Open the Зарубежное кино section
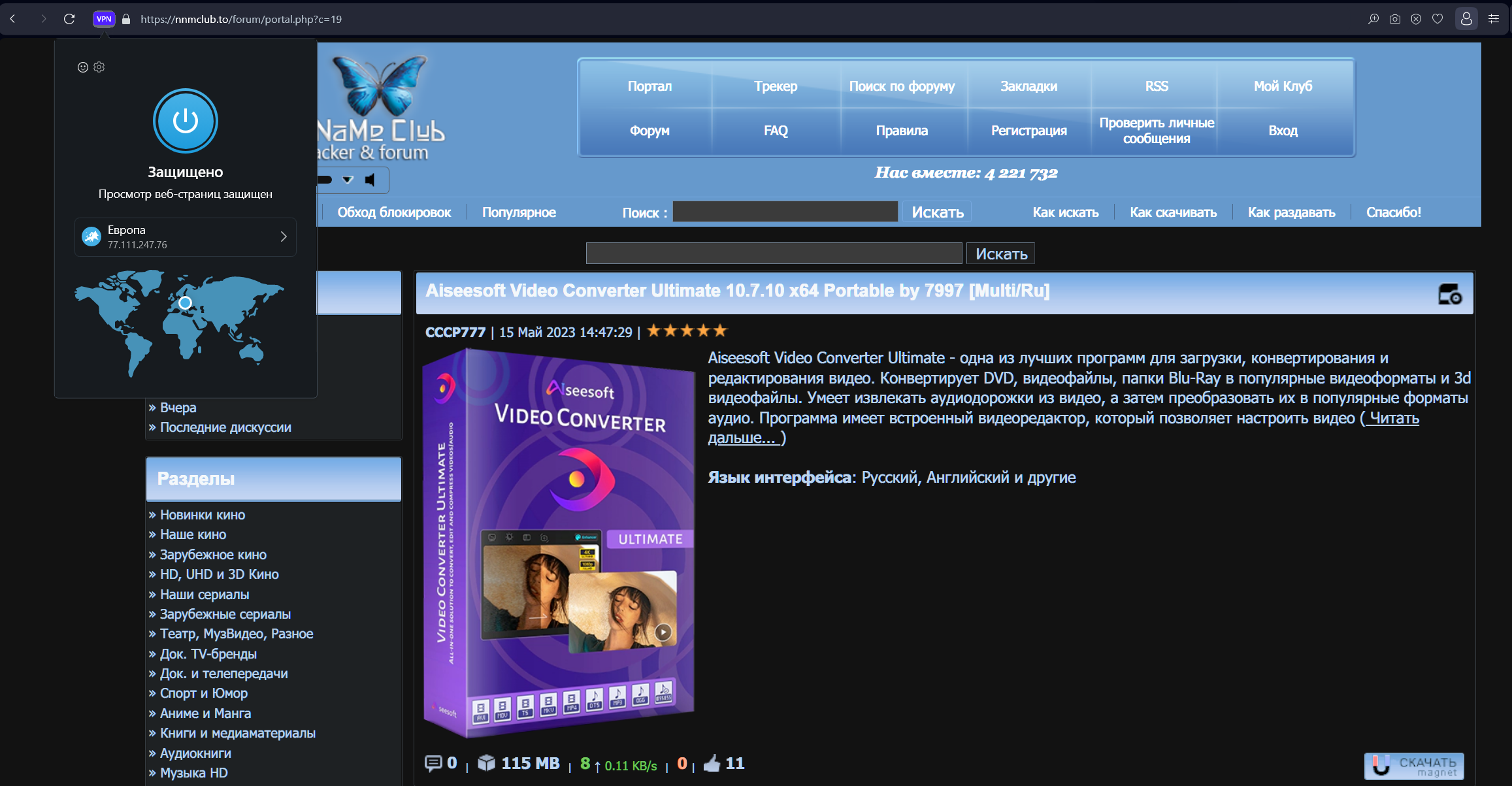This screenshot has width=1512, height=786. coord(213,555)
